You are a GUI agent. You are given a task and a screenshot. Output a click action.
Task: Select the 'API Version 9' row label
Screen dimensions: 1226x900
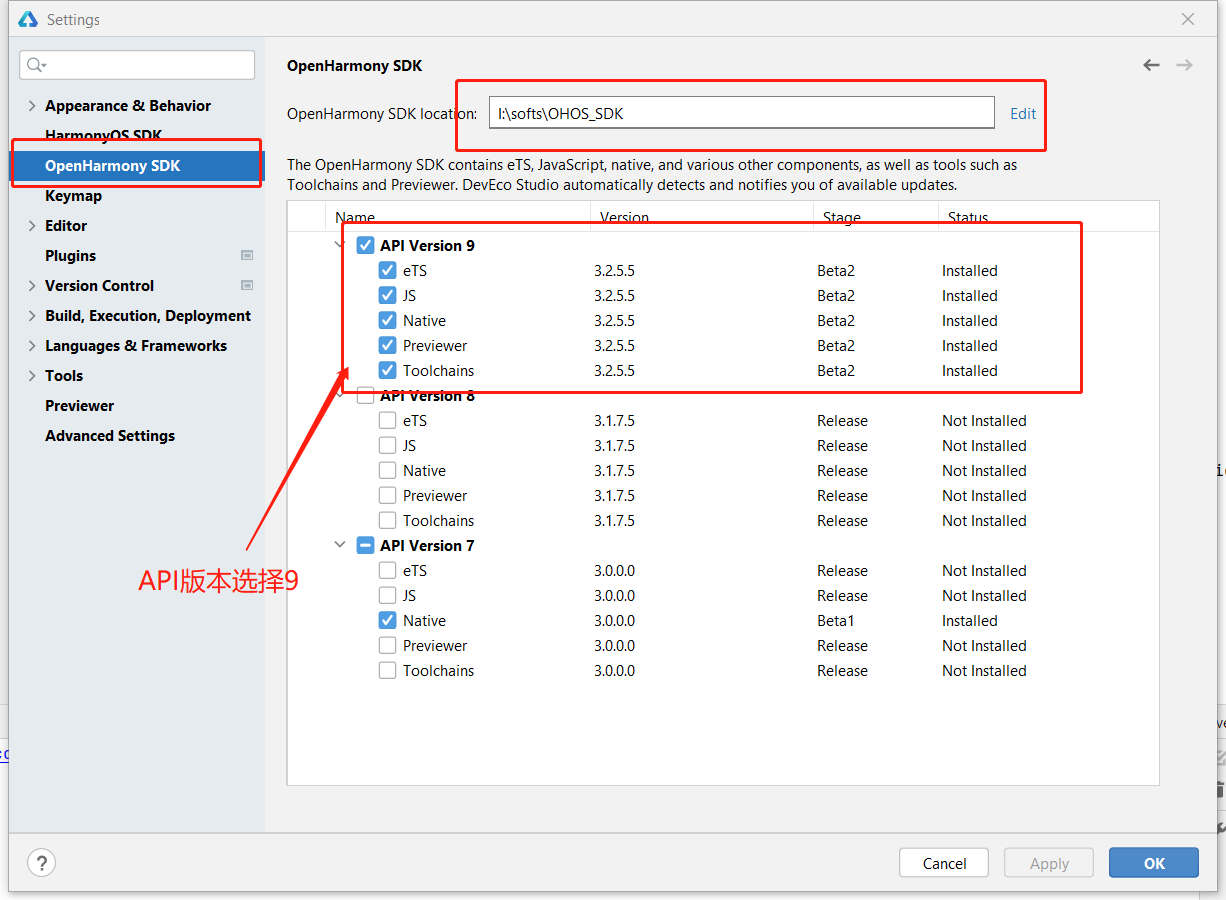(427, 246)
